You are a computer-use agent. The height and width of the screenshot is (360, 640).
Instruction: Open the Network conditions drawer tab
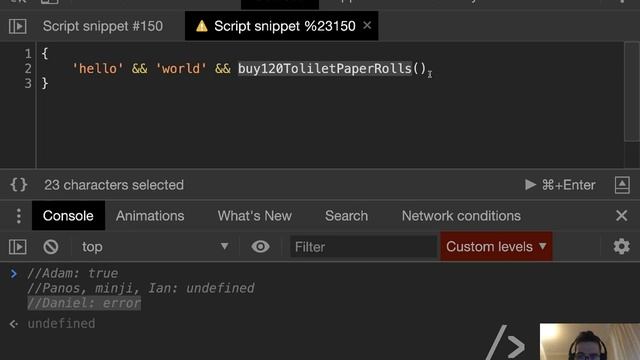[x=461, y=216]
